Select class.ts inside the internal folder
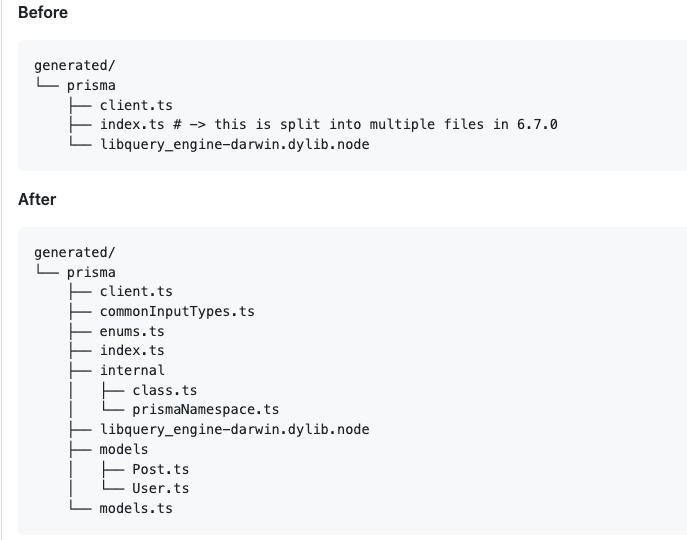 point(165,391)
